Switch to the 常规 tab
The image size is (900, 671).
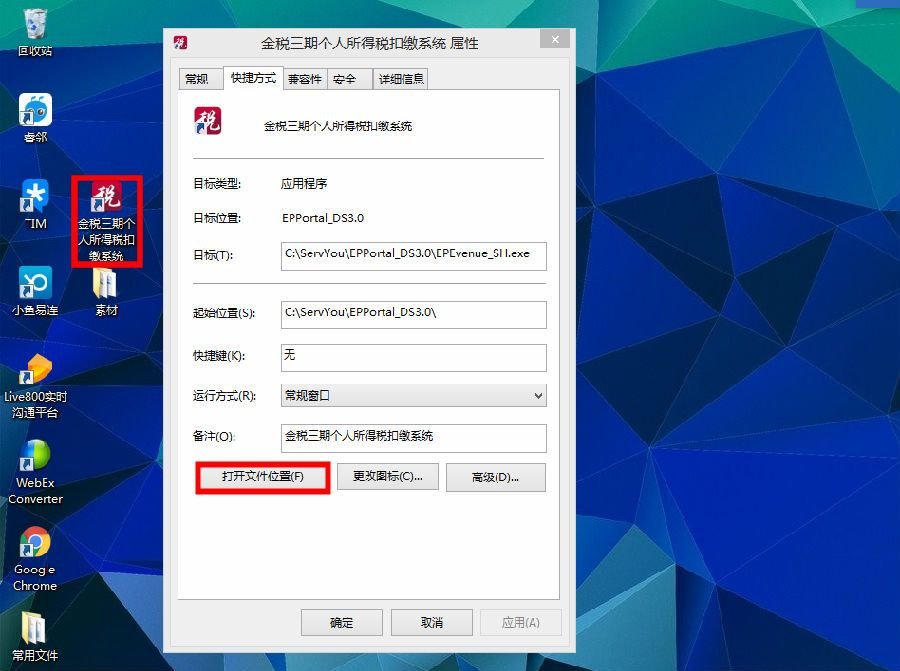coord(200,77)
